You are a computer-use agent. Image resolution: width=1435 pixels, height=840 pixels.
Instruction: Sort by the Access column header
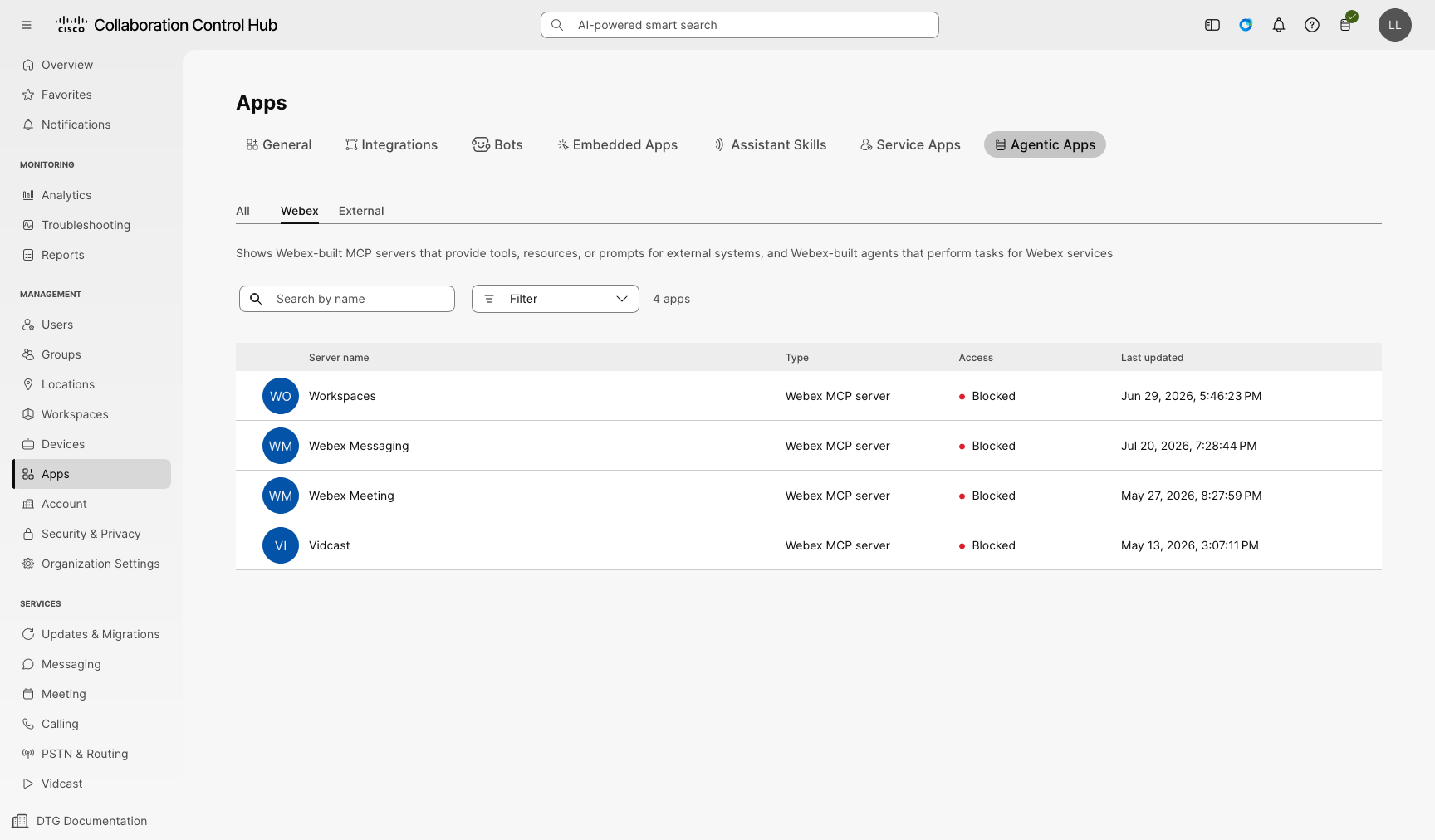[x=976, y=358]
